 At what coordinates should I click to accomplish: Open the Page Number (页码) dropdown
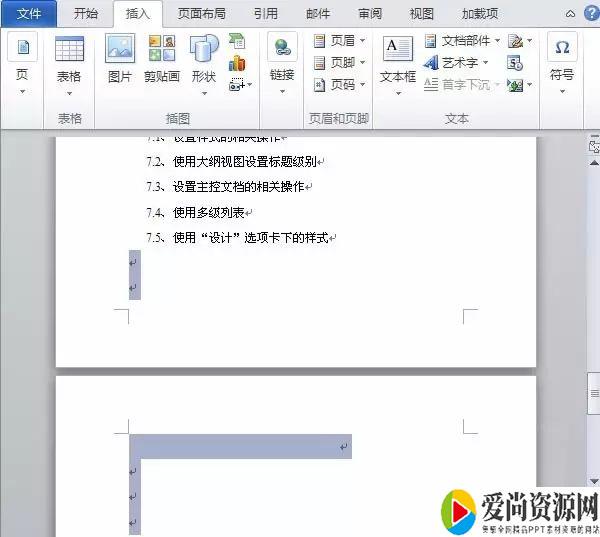[x=340, y=85]
